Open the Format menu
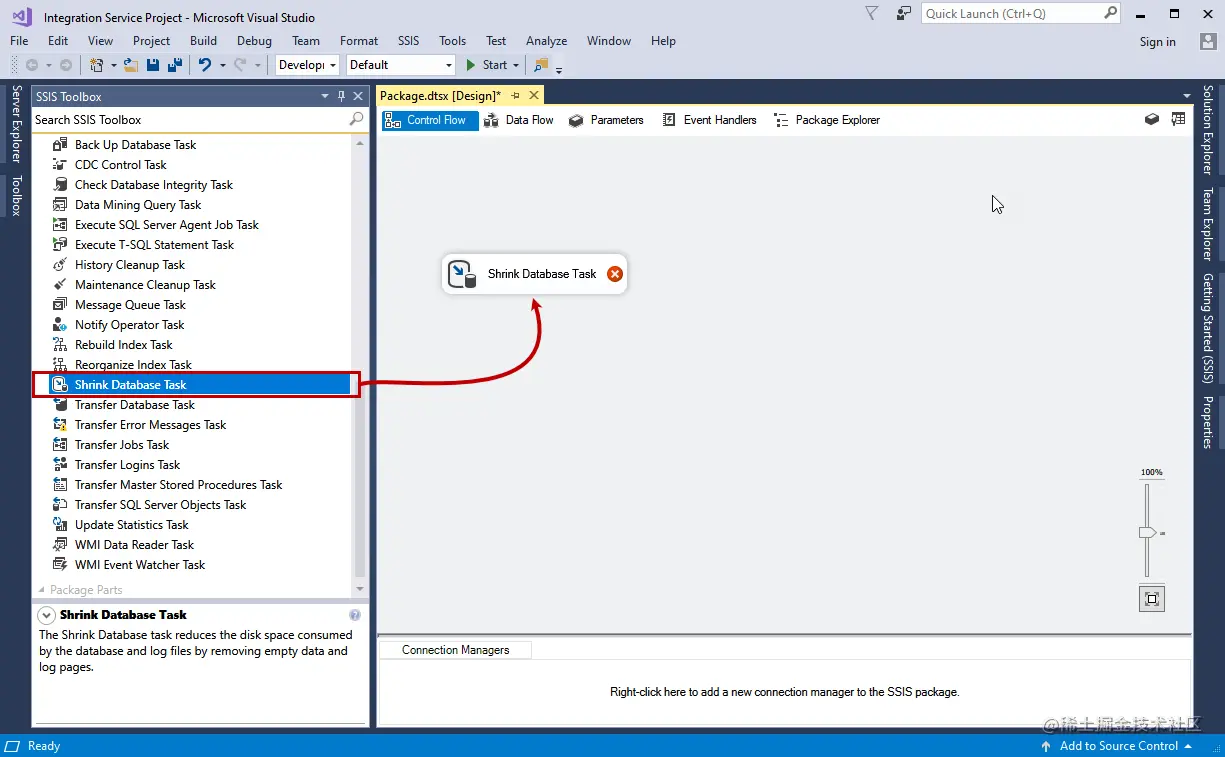The image size is (1225, 757). 359,41
